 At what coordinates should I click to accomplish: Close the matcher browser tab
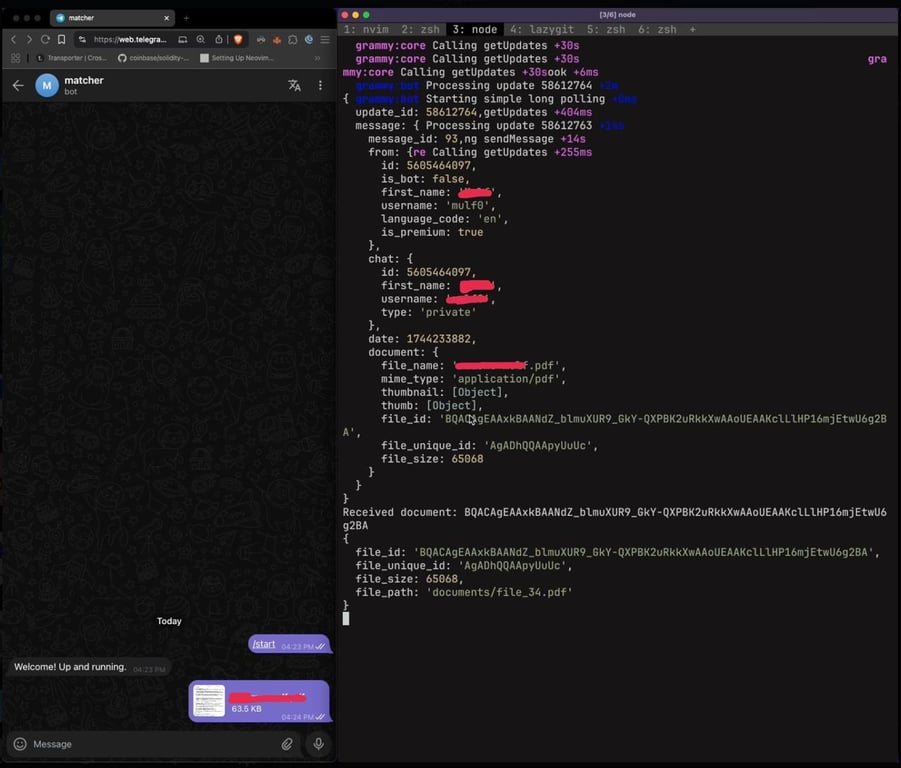[x=167, y=18]
